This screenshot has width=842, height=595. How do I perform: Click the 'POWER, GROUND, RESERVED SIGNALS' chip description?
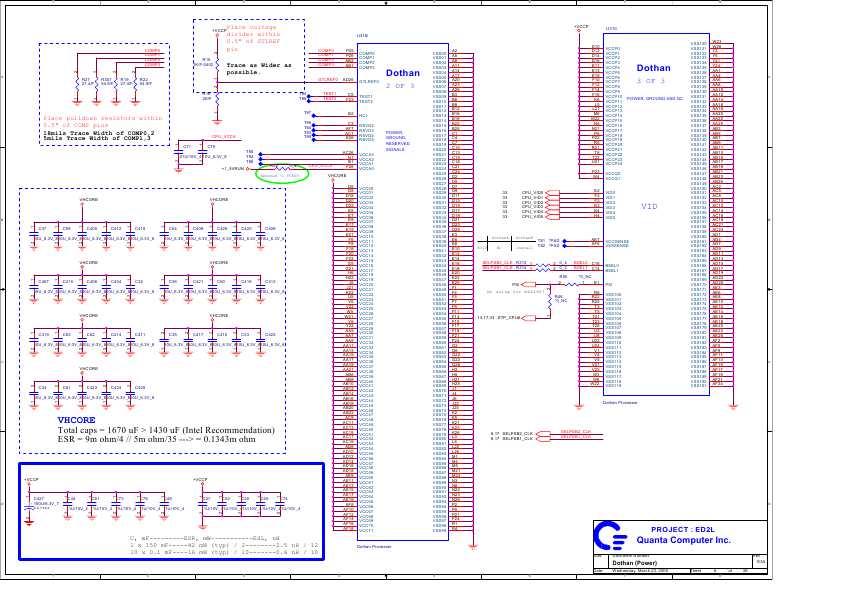(x=397, y=141)
